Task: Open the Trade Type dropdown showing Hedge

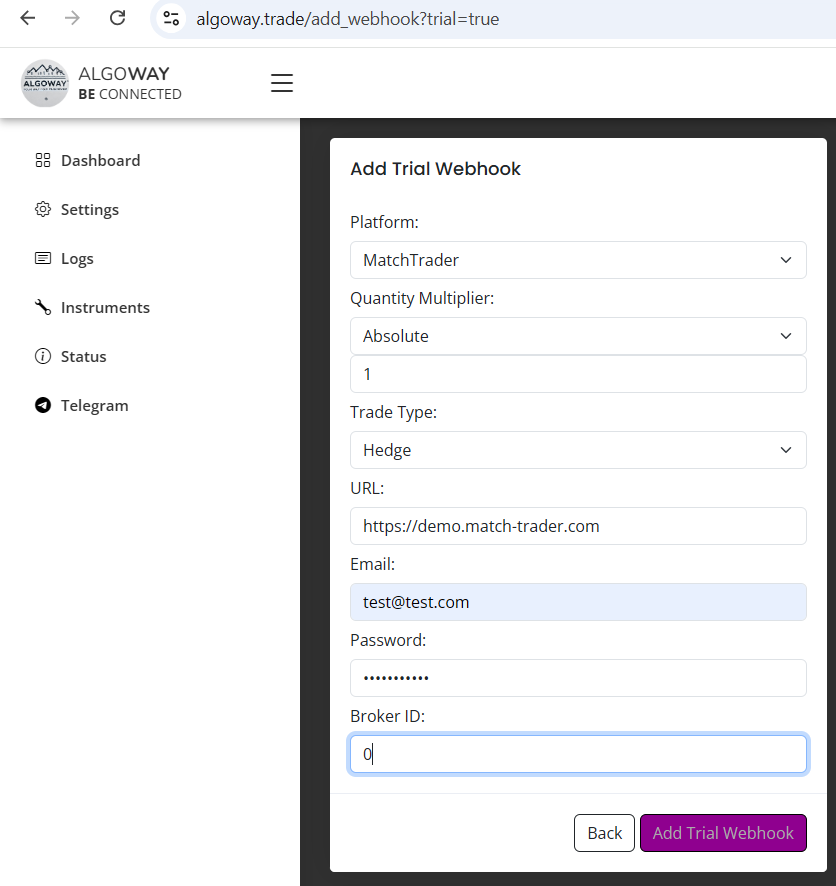Action: pos(578,450)
